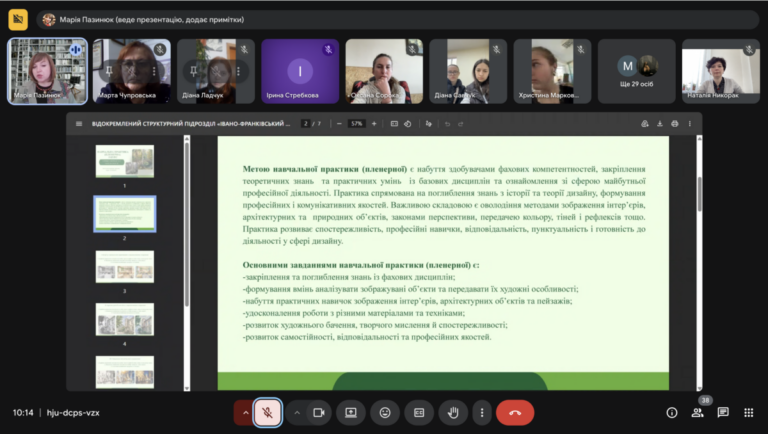The height and width of the screenshot is (434, 768).
Task: Open the 'Ще 29 осіб' participants tile
Action: (x=636, y=72)
